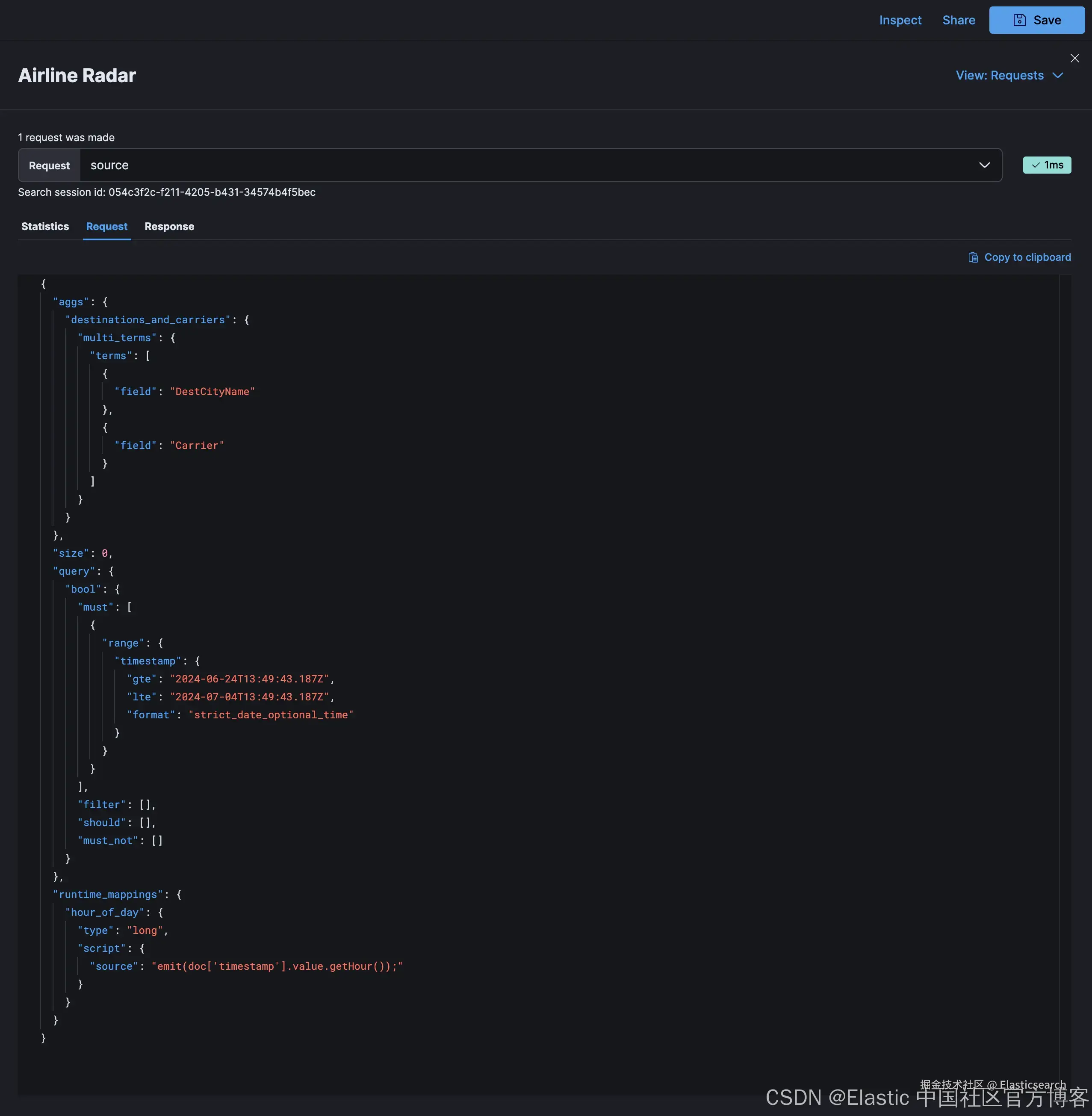Switch to the Statistics tab
The image size is (1092, 1116).
coord(45,227)
